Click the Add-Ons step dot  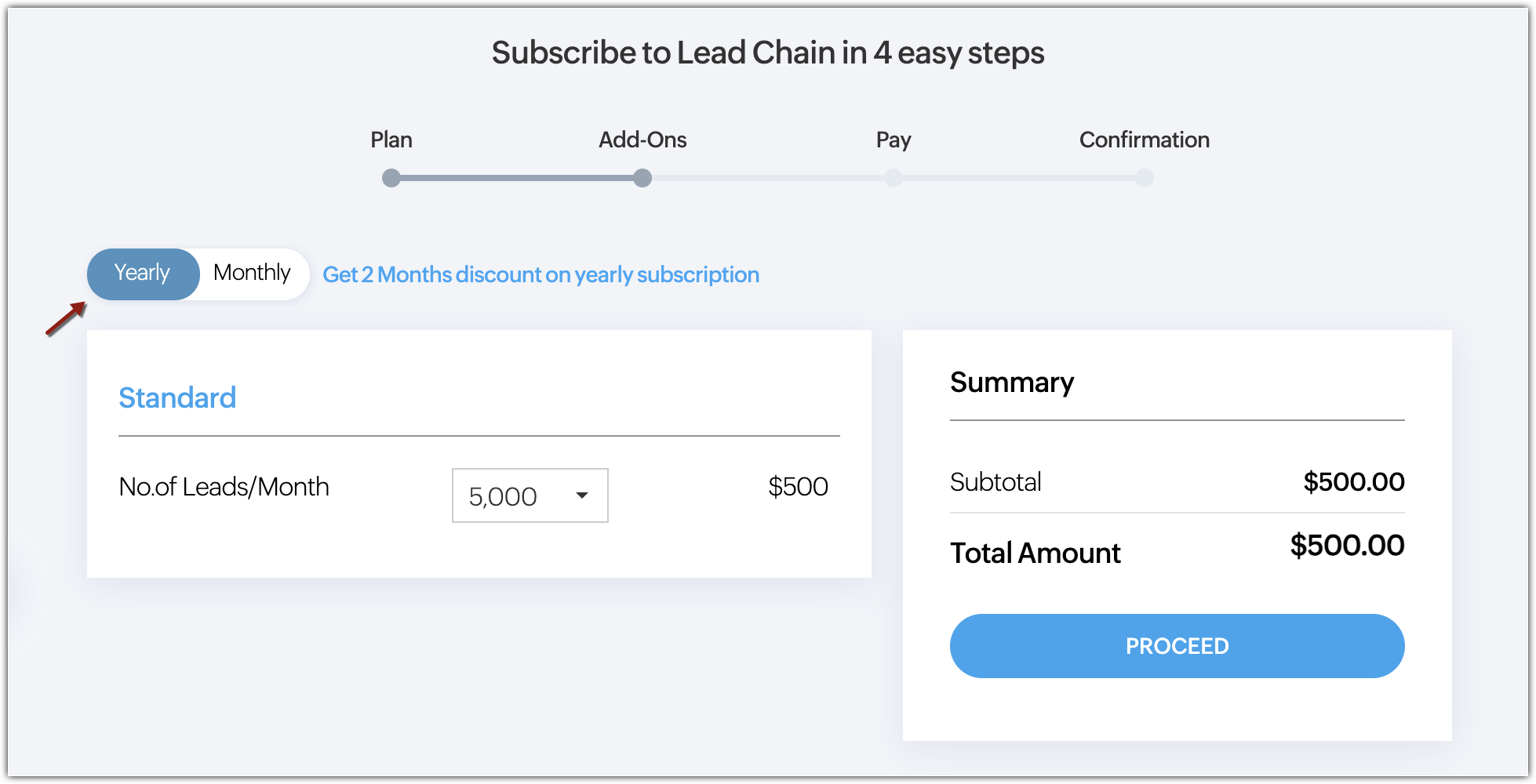coord(642,178)
